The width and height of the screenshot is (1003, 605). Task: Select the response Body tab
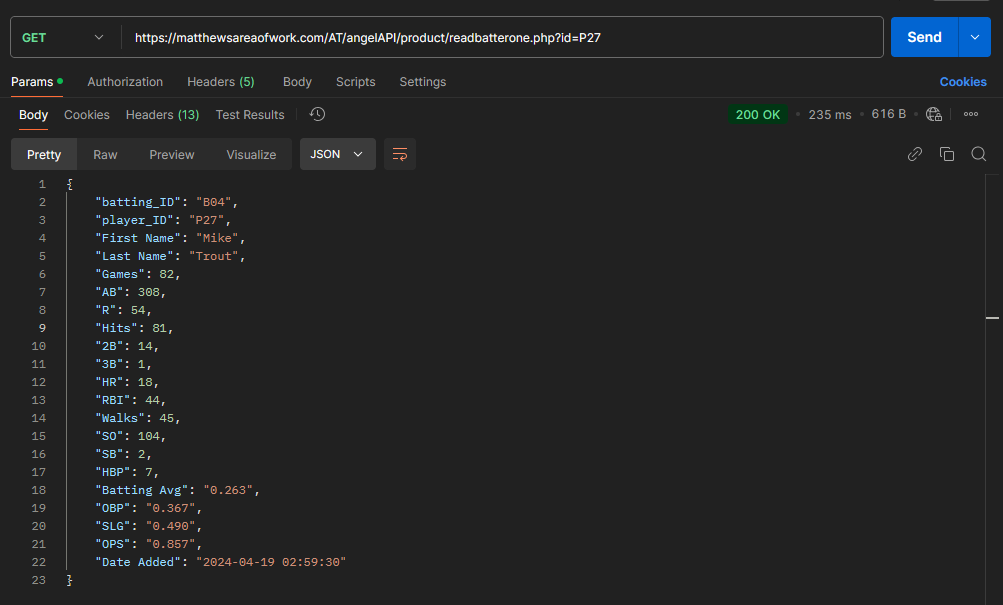[33, 114]
